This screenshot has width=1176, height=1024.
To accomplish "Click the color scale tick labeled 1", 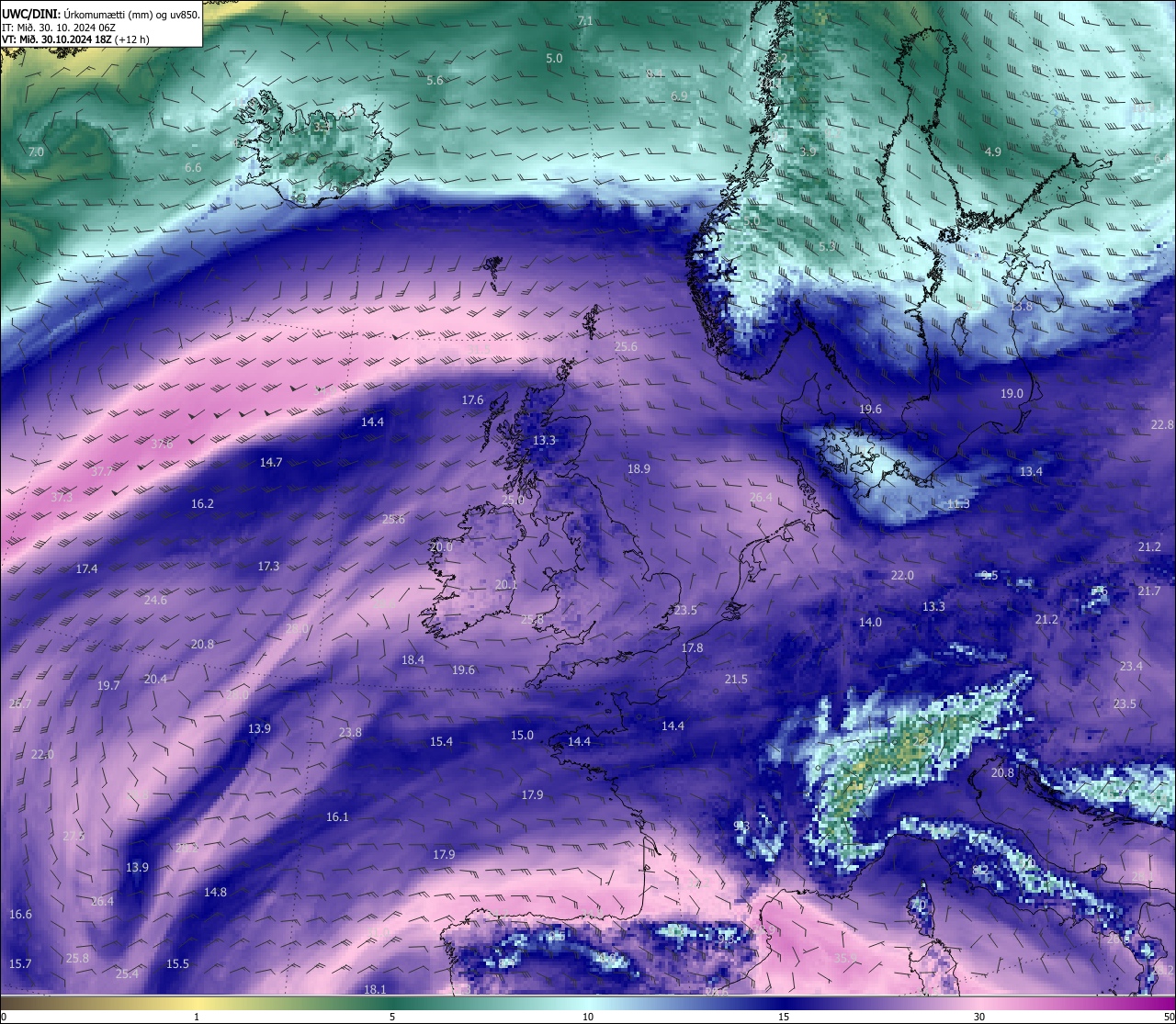I will (x=197, y=1017).
